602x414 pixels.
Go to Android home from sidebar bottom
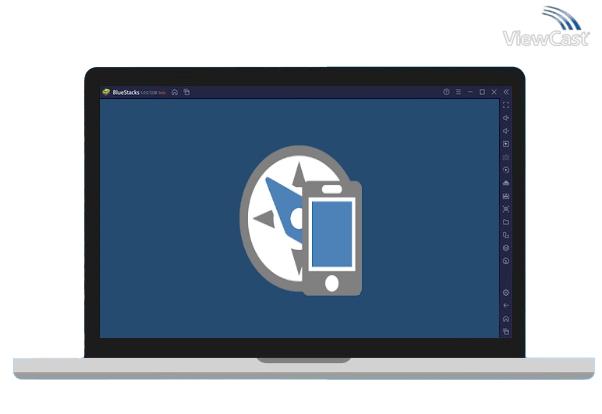(506, 318)
